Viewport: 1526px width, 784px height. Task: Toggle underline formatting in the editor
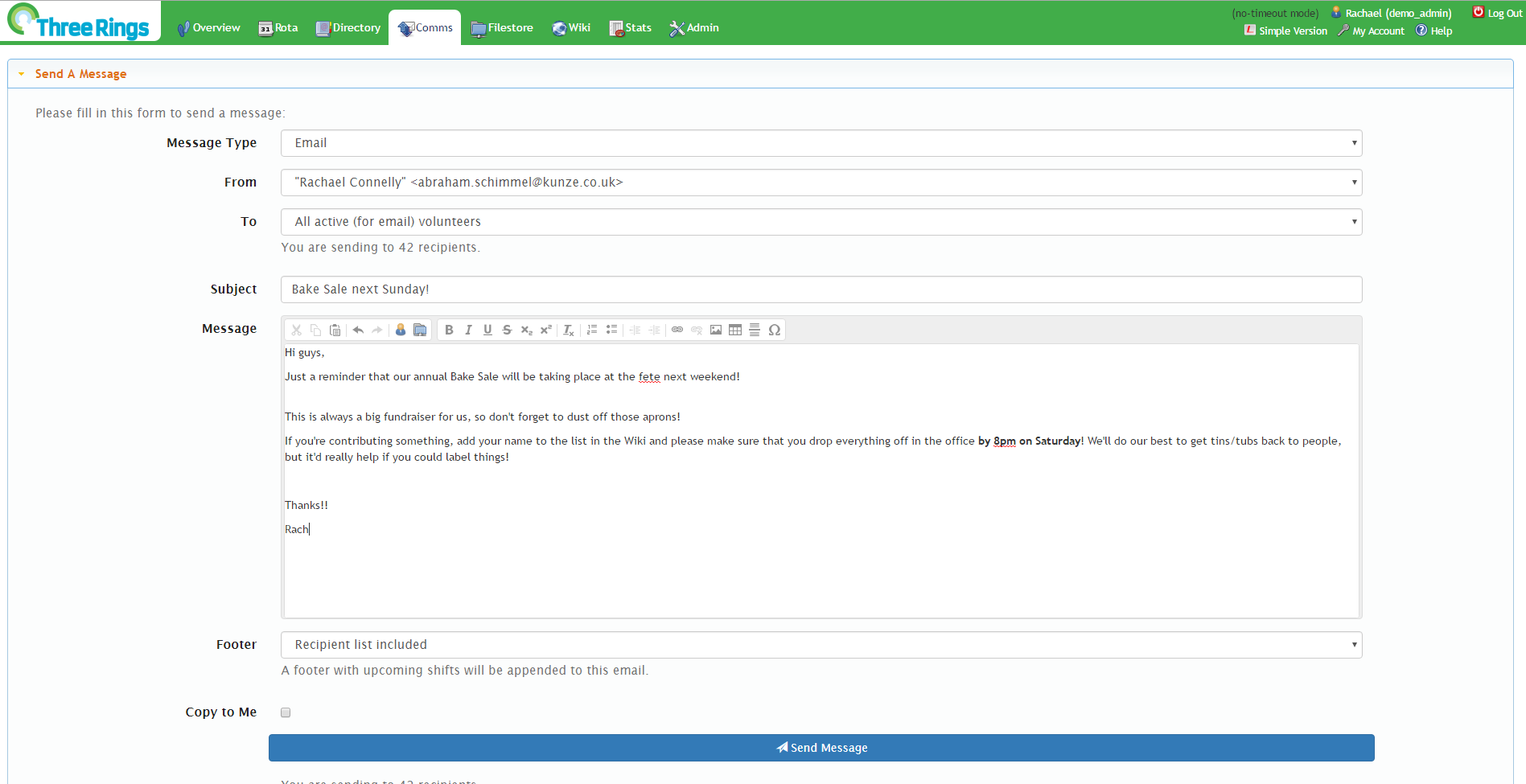coord(487,330)
